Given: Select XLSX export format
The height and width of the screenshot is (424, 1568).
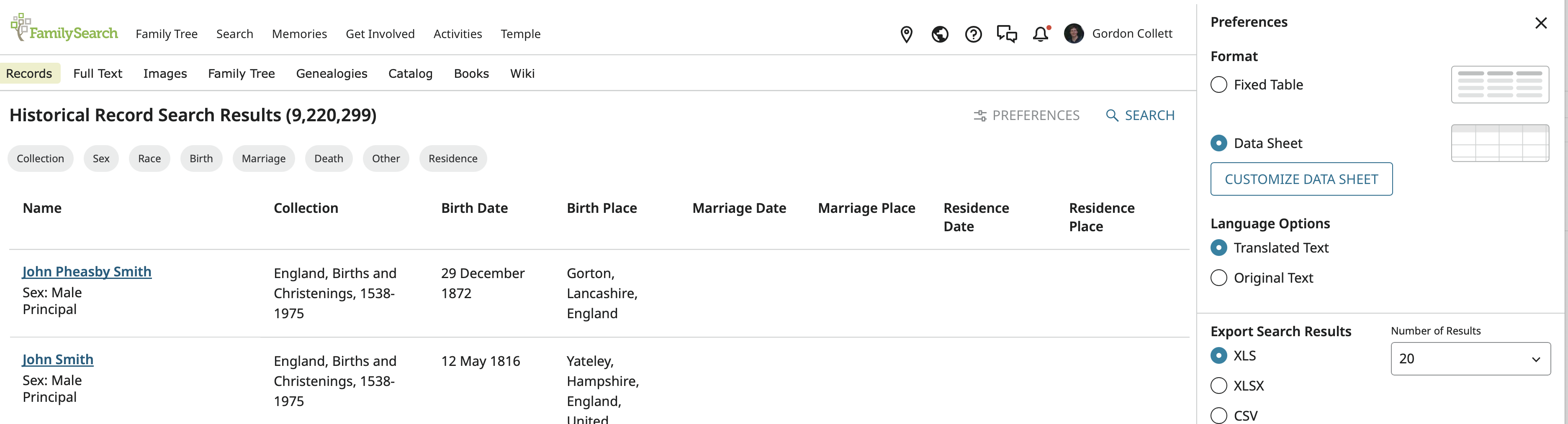Looking at the screenshot, I should [1218, 386].
